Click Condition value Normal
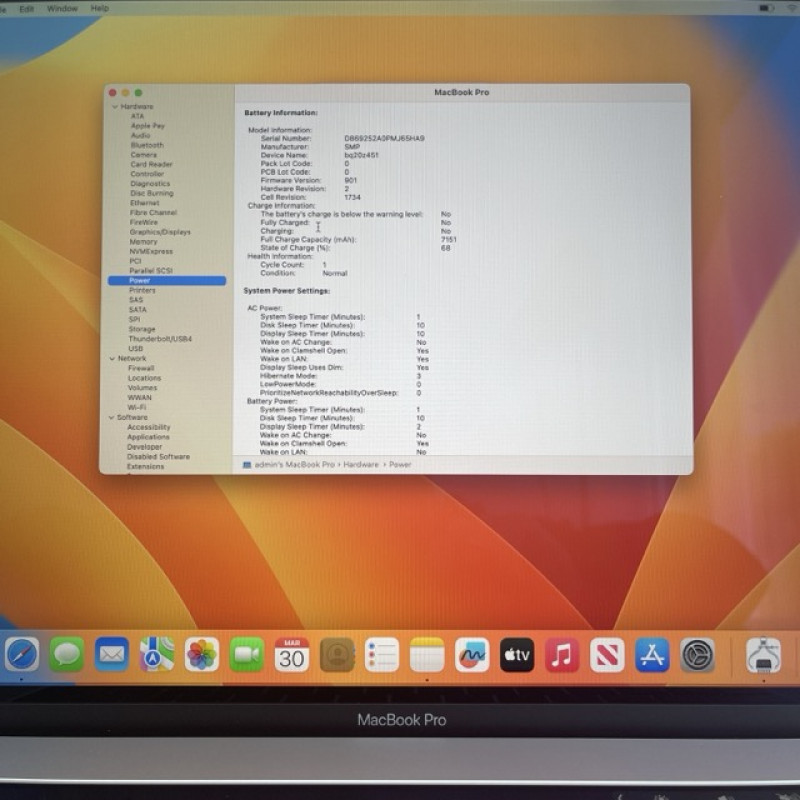This screenshot has width=800, height=800. point(335,273)
